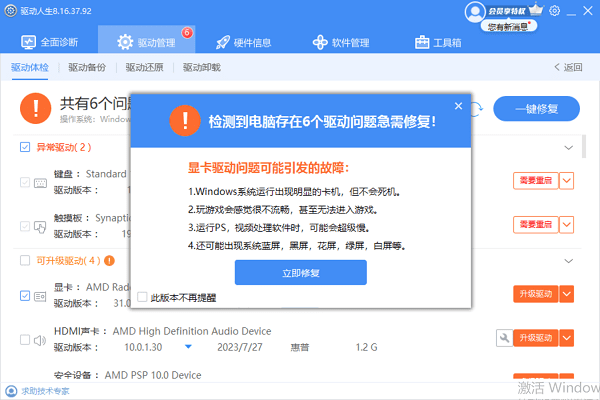The image size is (600, 400).
Task: Open dropdown arrow beside 显卡 升级驱动
Action: (x=566, y=294)
